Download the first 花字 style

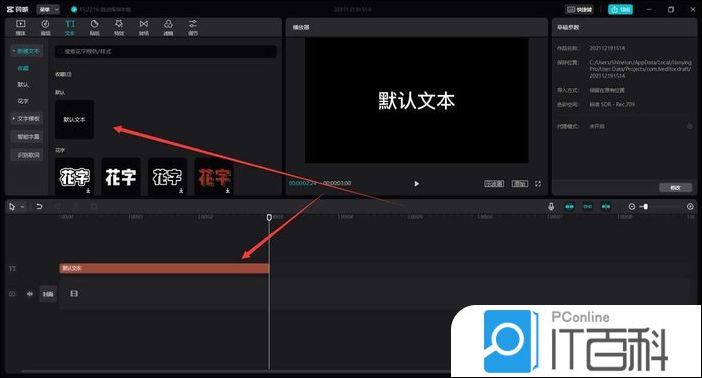(88, 191)
